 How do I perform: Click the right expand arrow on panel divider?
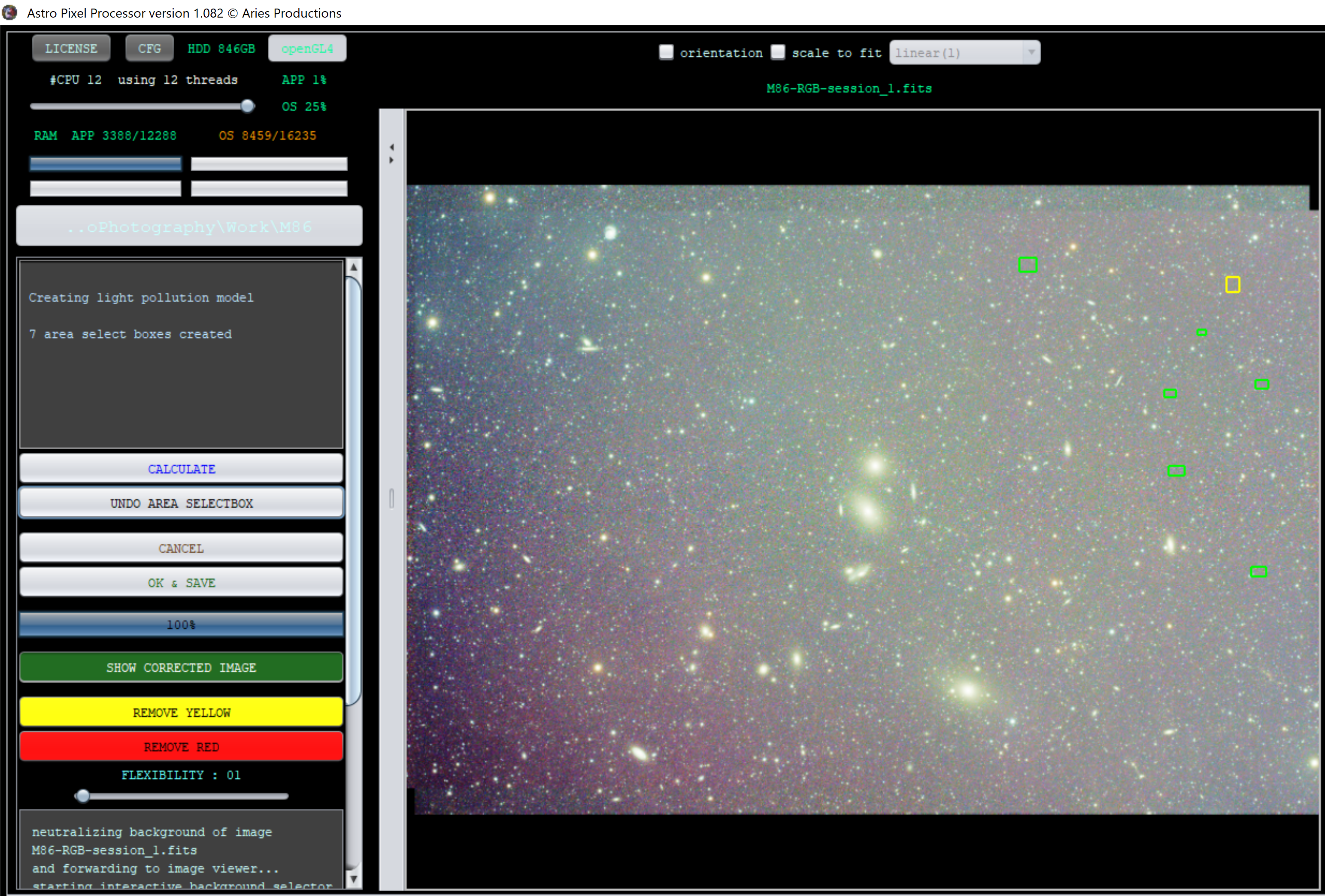click(392, 161)
